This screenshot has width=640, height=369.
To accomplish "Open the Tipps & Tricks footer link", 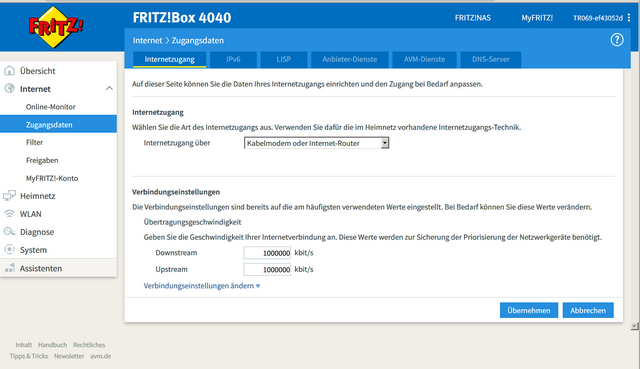I will [x=29, y=356].
